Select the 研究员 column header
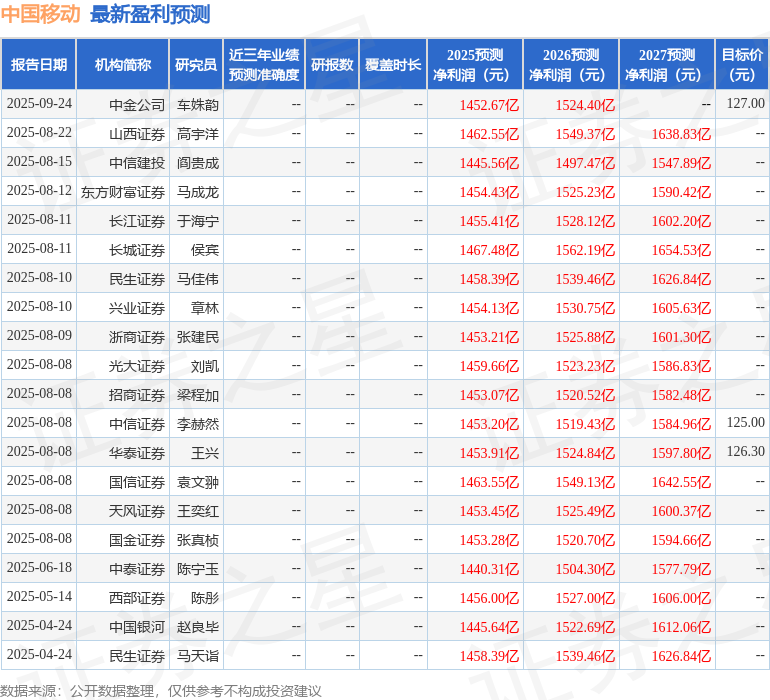 tap(196, 65)
